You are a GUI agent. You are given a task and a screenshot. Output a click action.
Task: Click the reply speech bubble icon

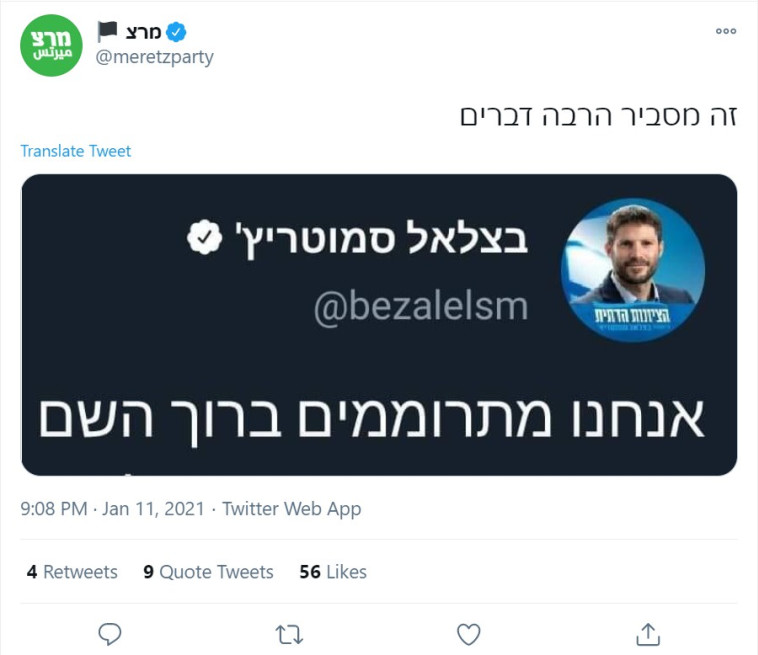pyautogui.click(x=110, y=633)
